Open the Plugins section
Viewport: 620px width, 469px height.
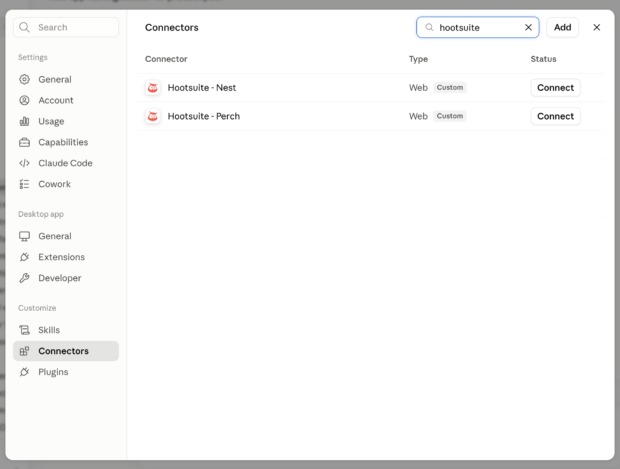[x=66, y=372]
